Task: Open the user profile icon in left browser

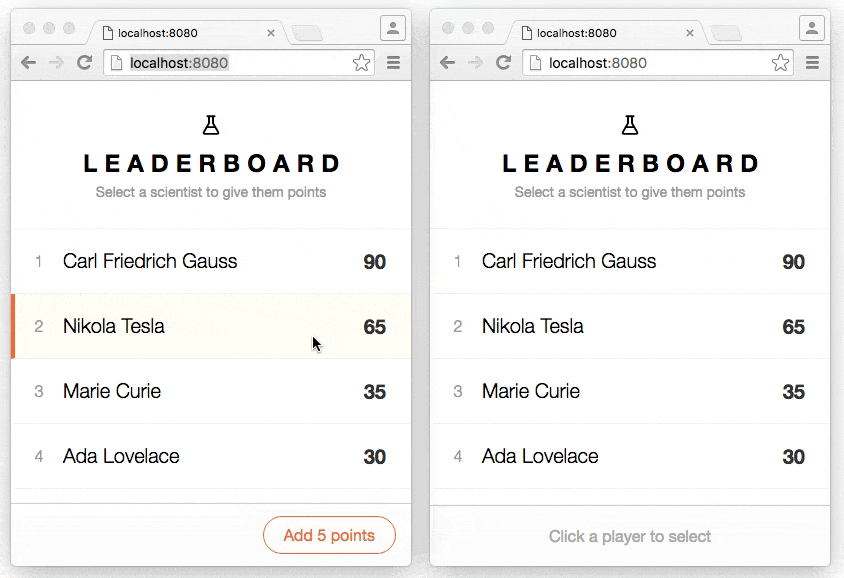Action: 393,28
